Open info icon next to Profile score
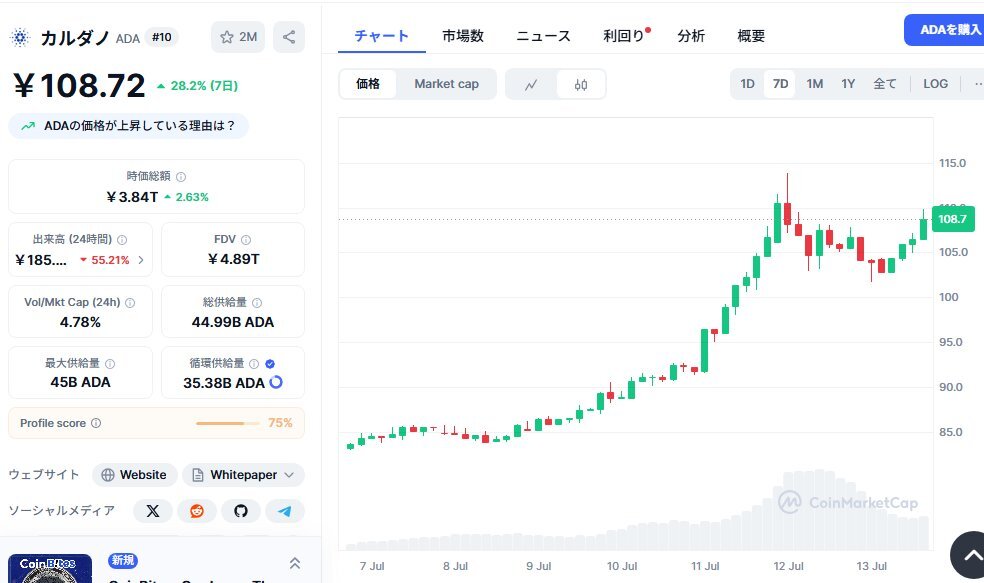The height and width of the screenshot is (583, 984). point(96,423)
